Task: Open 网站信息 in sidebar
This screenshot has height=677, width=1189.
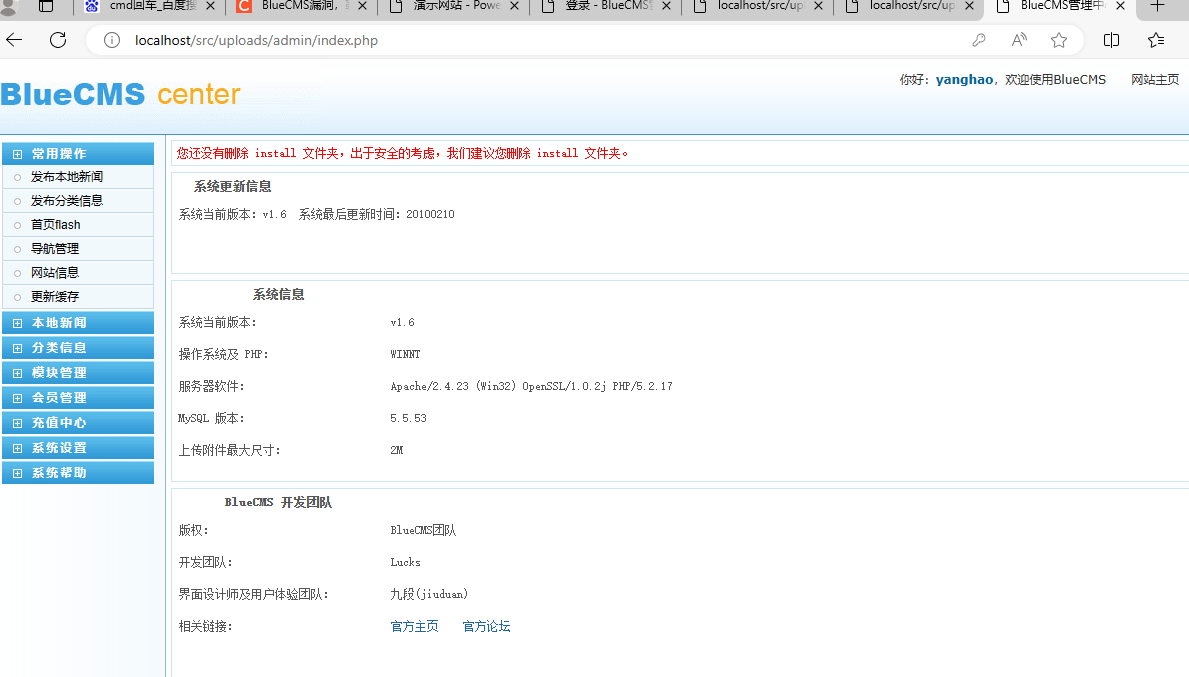Action: click(x=55, y=273)
